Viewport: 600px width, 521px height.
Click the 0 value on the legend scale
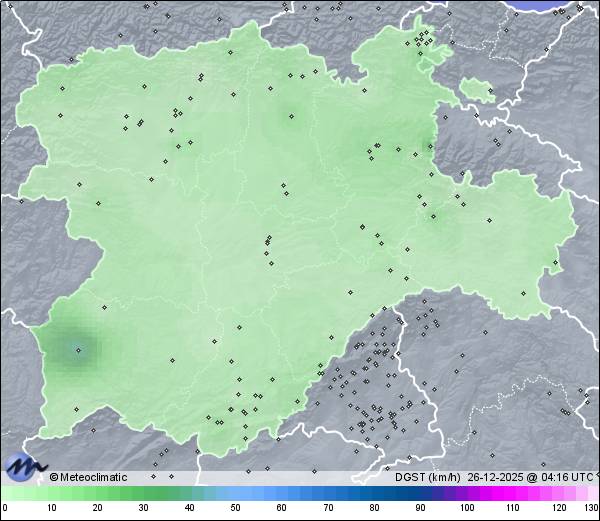point(4,508)
